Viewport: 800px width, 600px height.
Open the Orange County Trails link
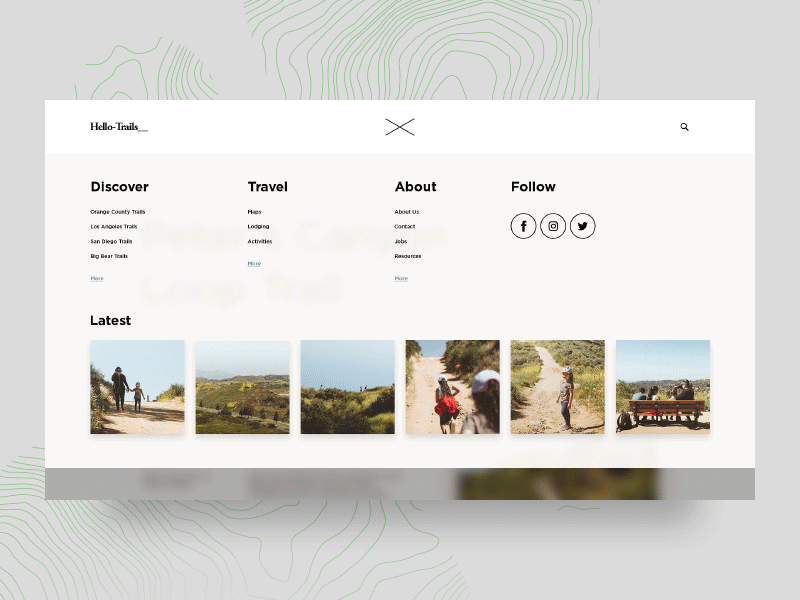point(117,212)
